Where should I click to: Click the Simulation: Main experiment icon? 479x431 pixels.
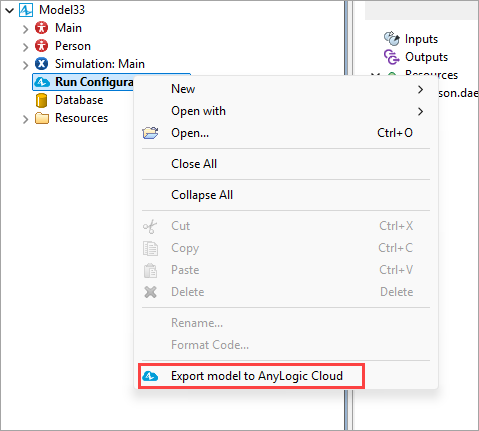(41, 64)
